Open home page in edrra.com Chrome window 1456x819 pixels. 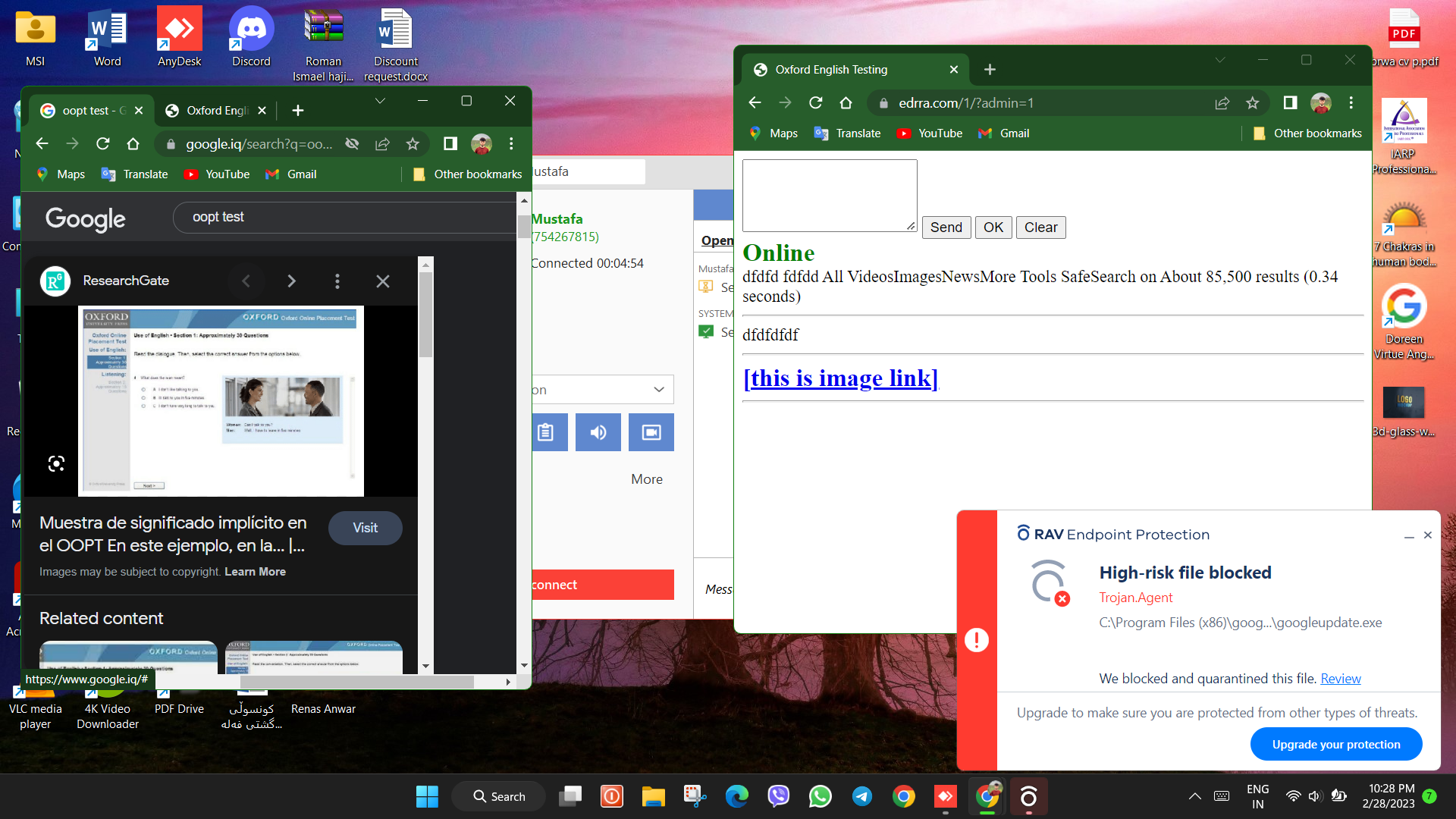(x=846, y=103)
